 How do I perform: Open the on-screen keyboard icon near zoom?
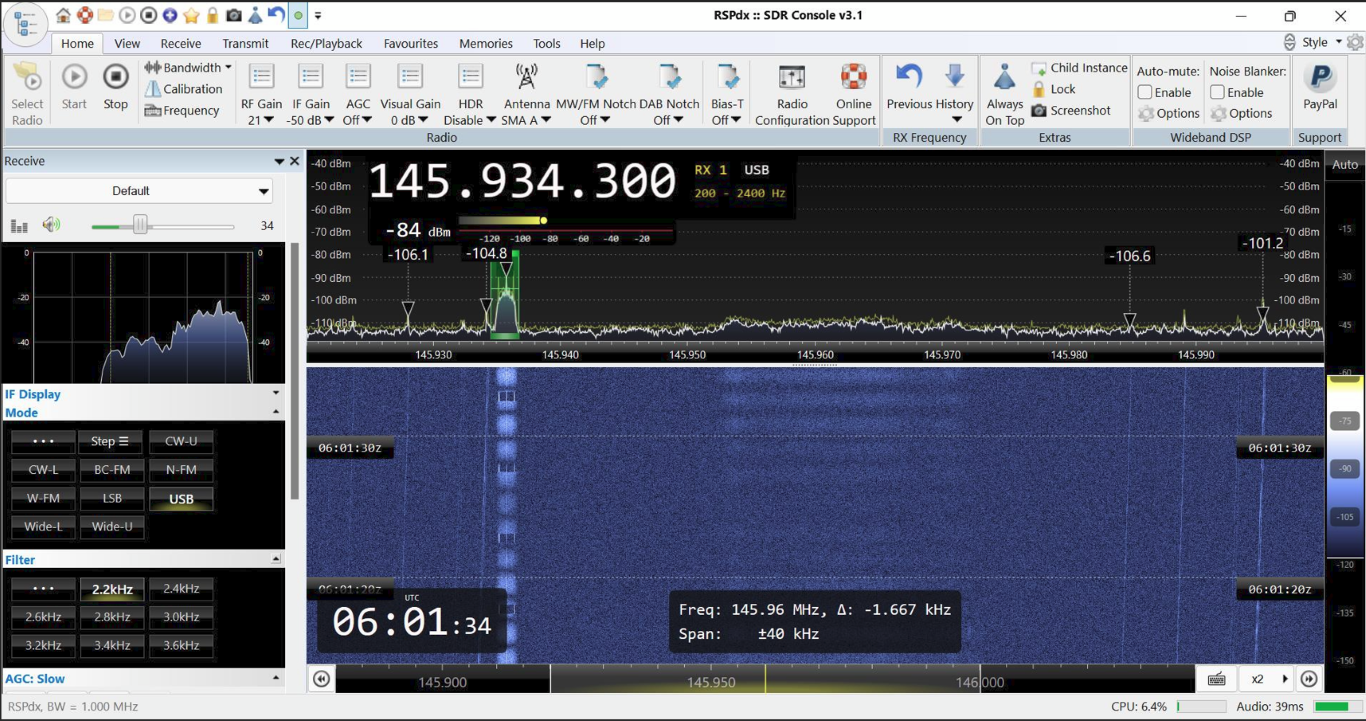tap(1217, 679)
